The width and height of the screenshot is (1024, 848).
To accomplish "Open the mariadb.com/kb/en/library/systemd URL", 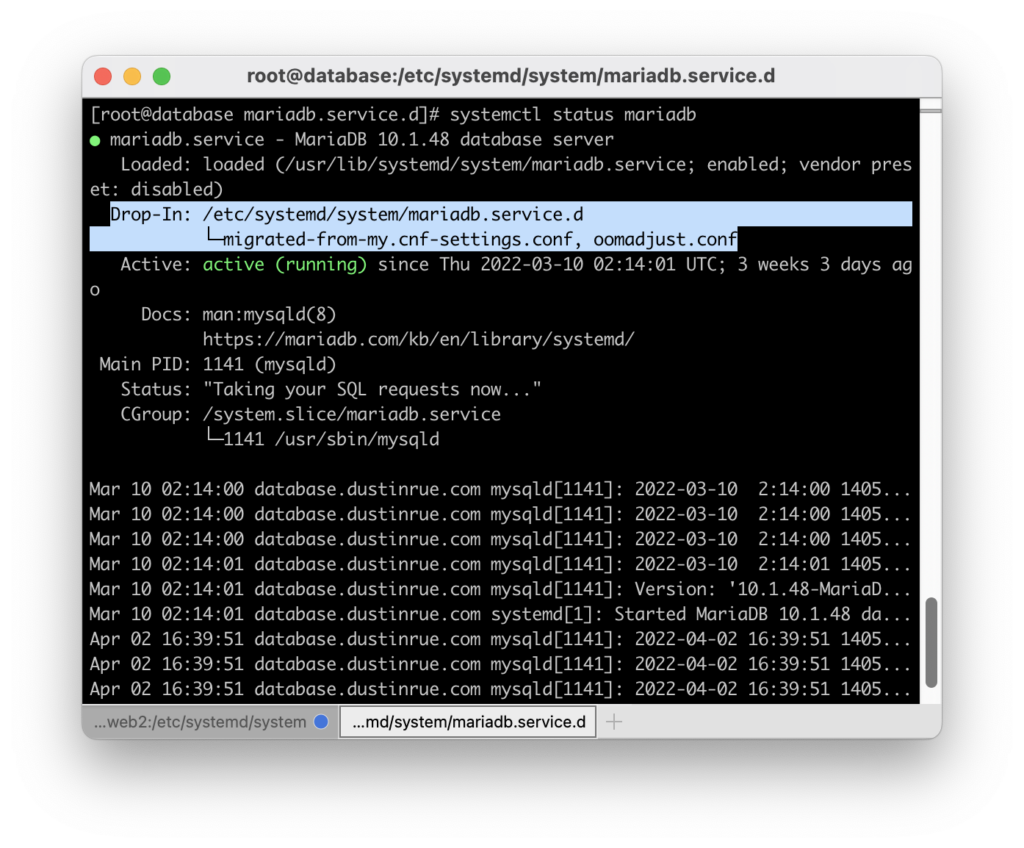I will (418, 340).
